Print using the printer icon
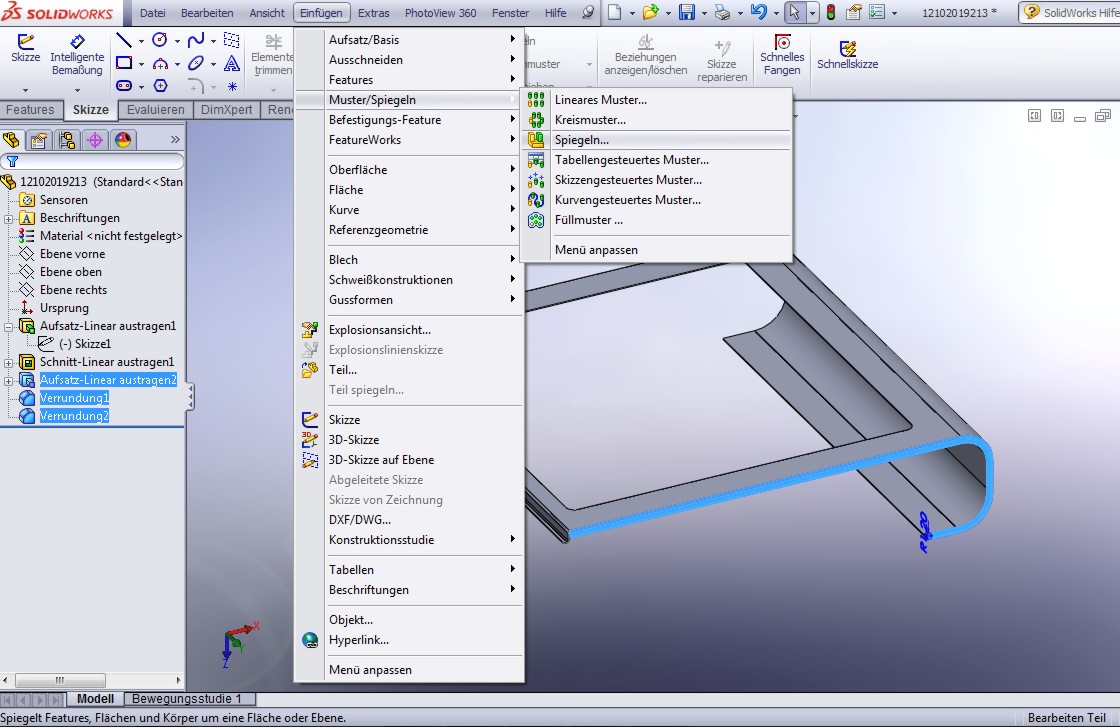This screenshot has height=727, width=1120. 722,12
